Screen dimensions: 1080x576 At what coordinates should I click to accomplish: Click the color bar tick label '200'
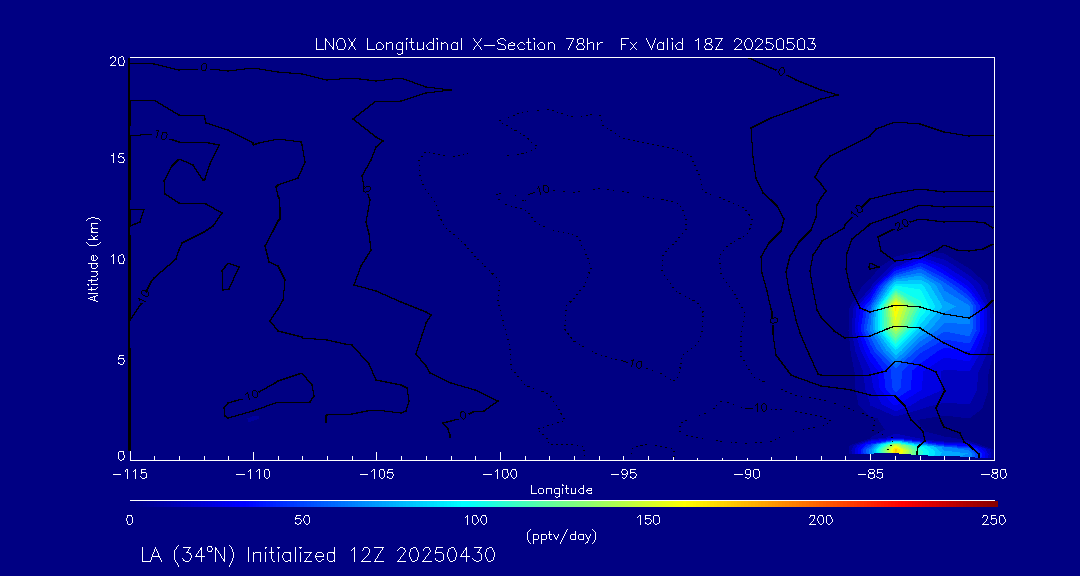click(822, 520)
